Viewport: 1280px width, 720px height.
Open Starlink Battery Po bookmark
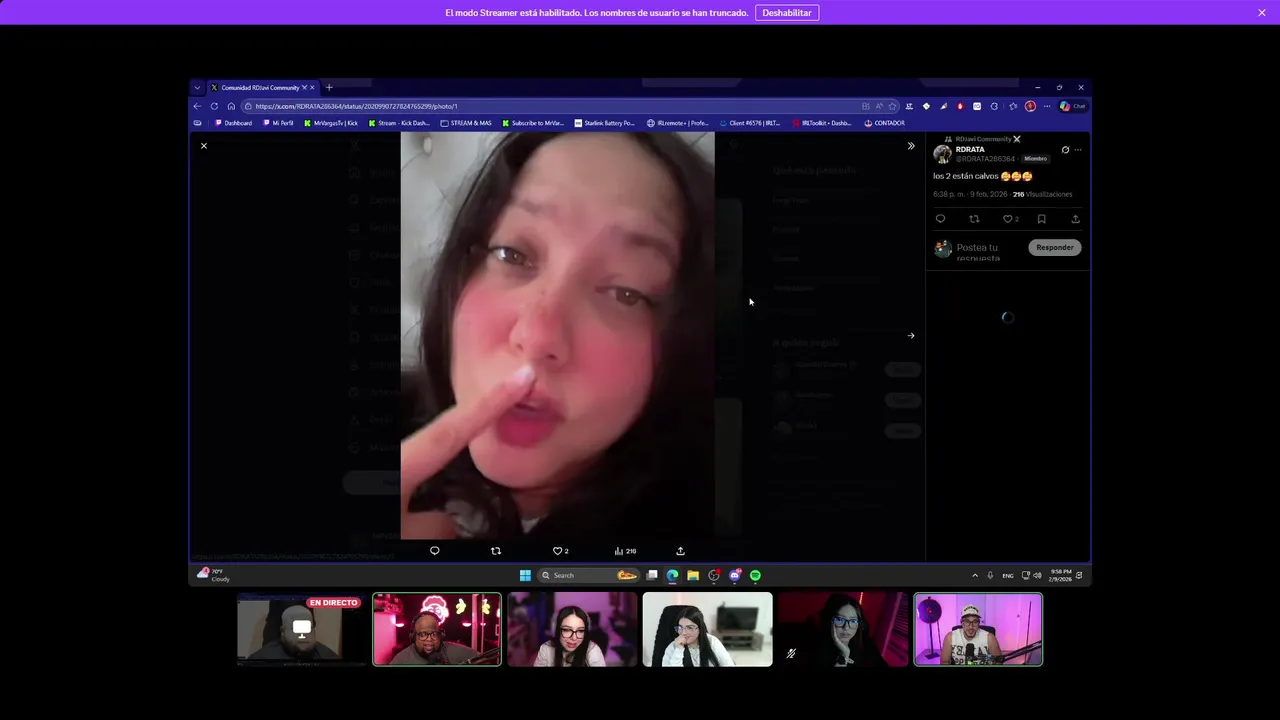point(605,123)
